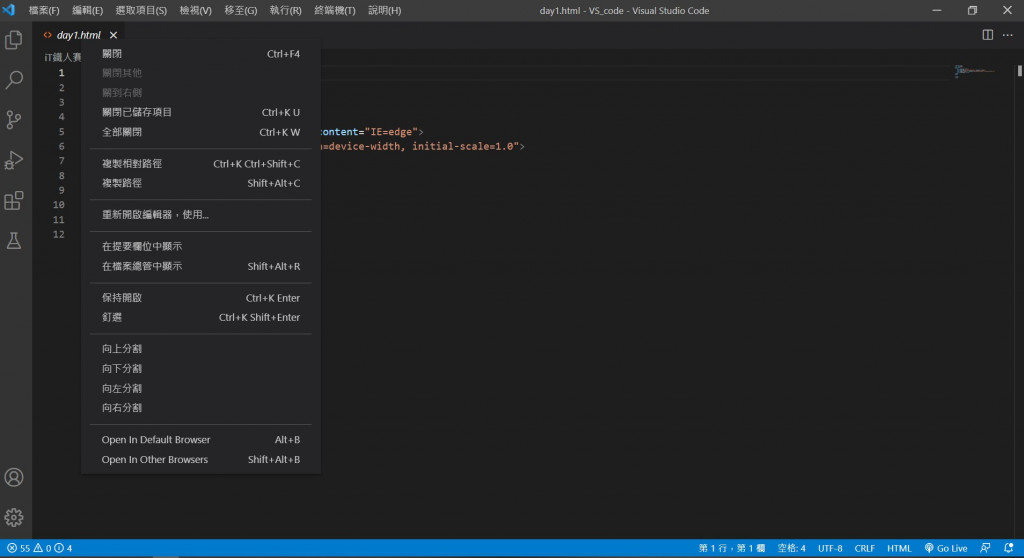Open the Extensions view icon
The width and height of the screenshot is (1024, 558).
14,200
